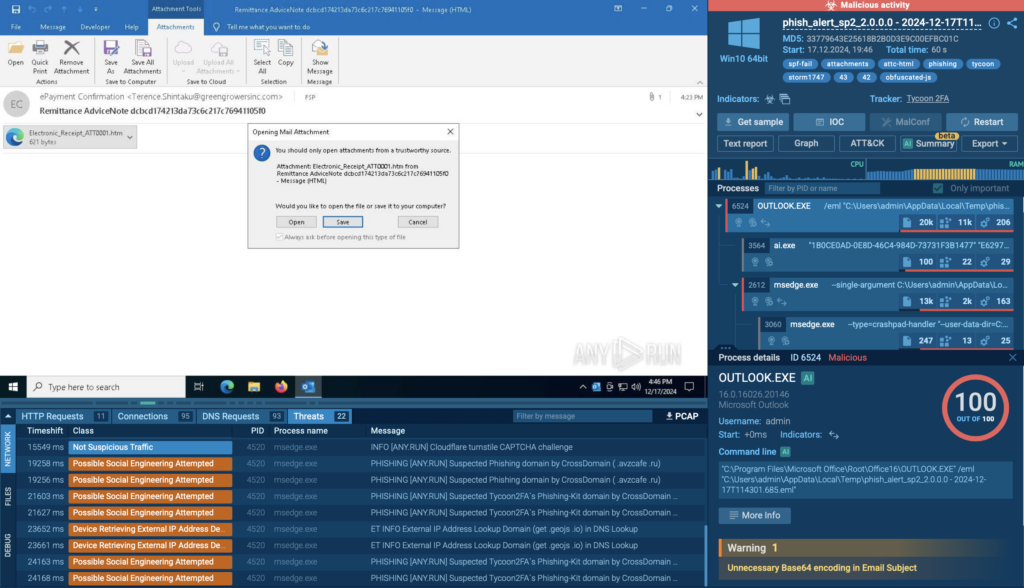Screen dimensions: 1024x588
Task: Expand the Electronic_Receipt attachment dropdown arrow
Action: (131, 138)
